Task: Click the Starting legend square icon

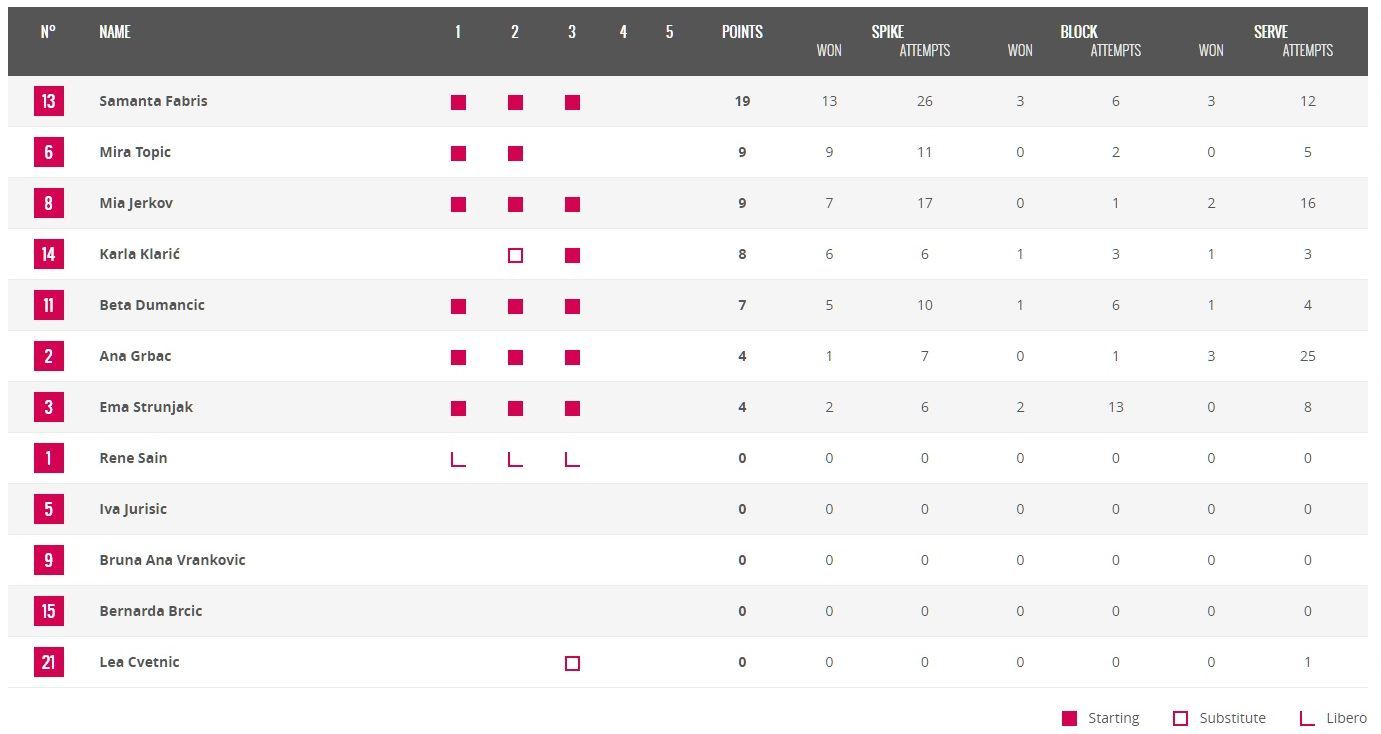Action: tap(1069, 718)
